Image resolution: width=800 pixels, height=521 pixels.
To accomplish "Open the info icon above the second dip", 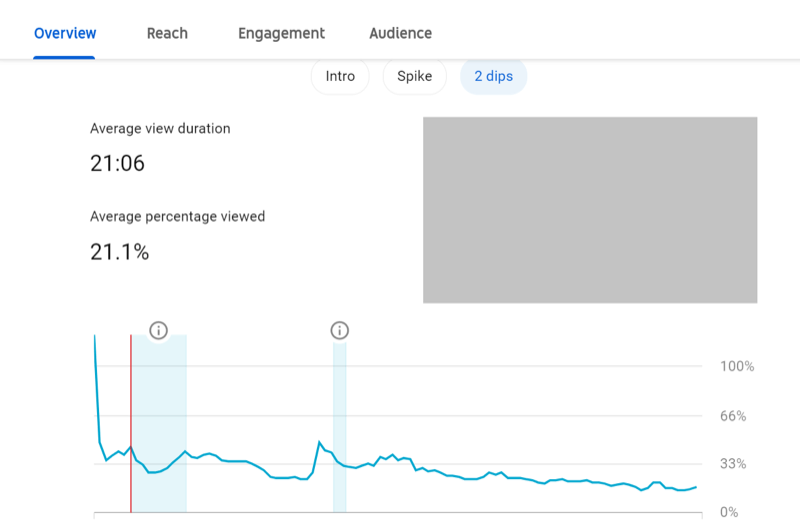I will [339, 330].
